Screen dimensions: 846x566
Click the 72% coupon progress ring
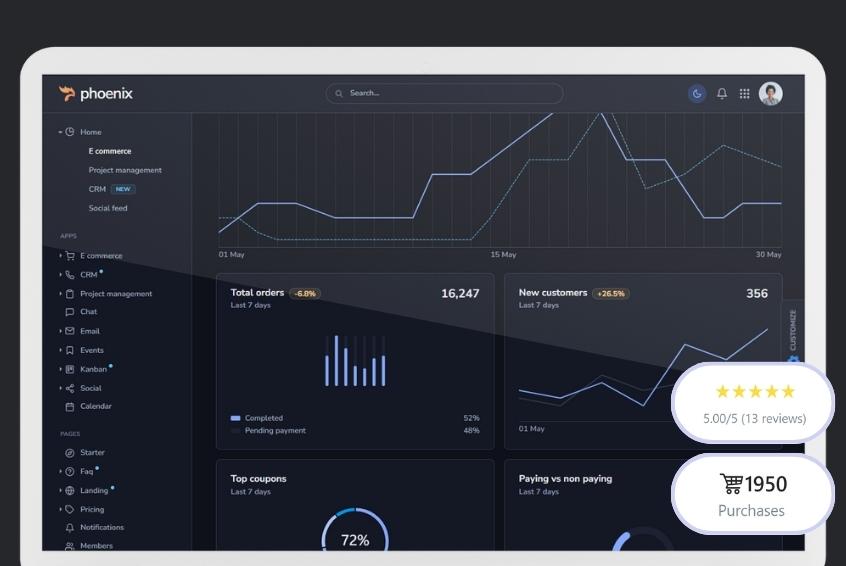coord(355,530)
